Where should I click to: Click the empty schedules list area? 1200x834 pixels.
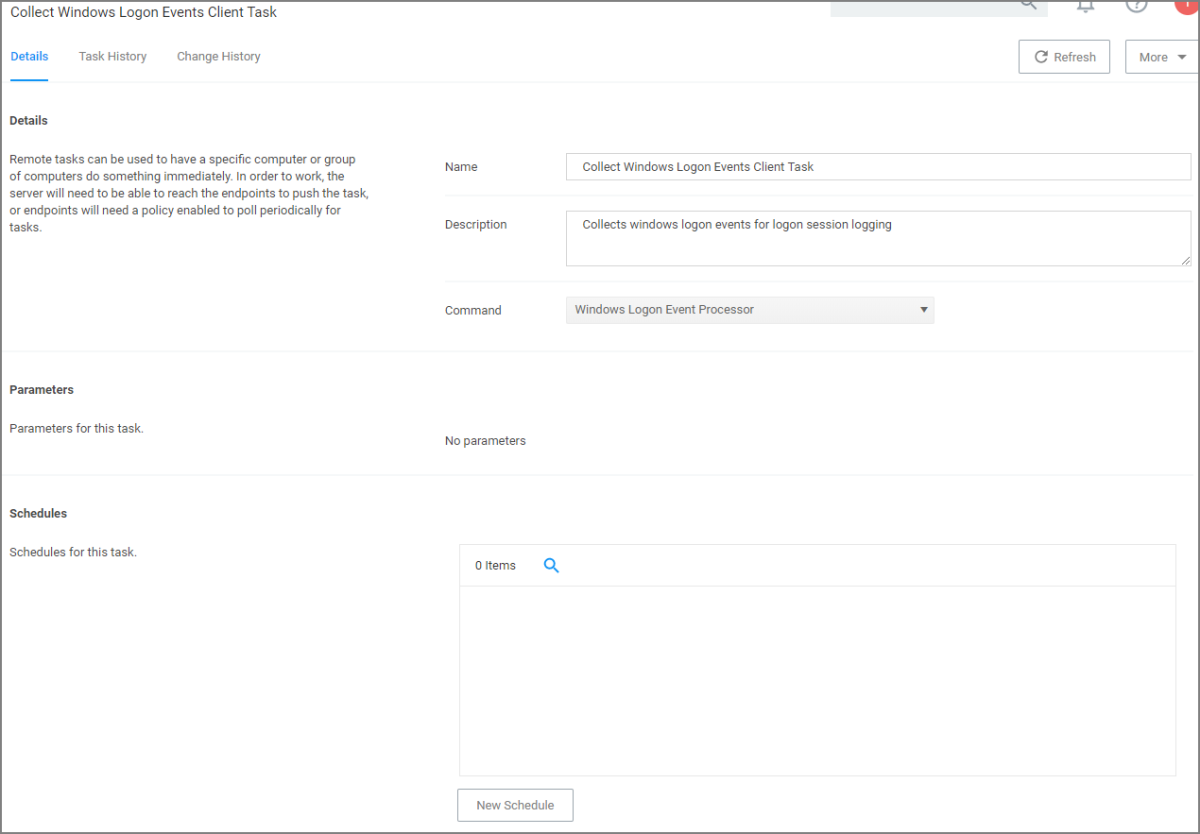tap(816, 680)
